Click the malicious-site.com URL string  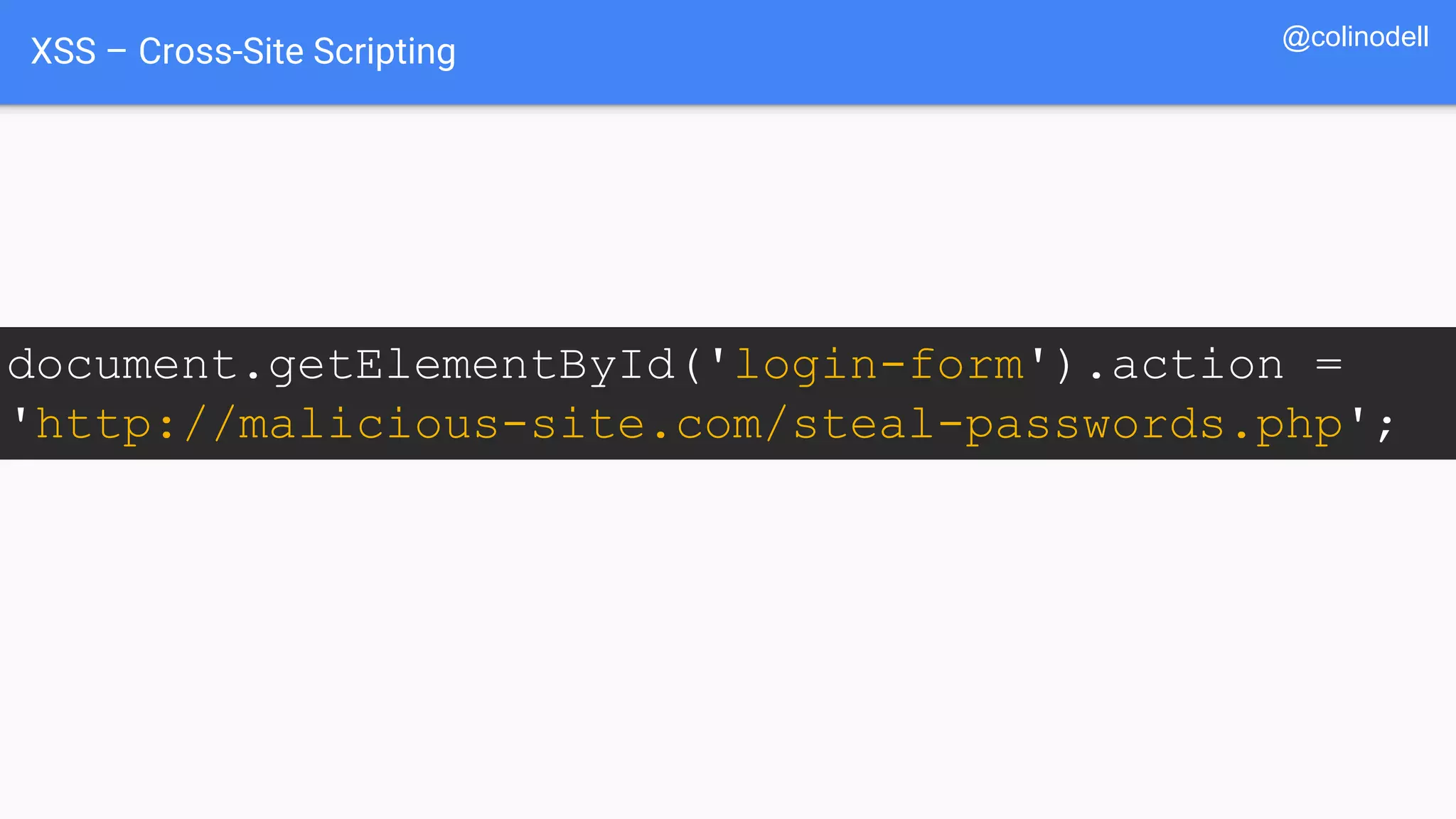[689, 424]
